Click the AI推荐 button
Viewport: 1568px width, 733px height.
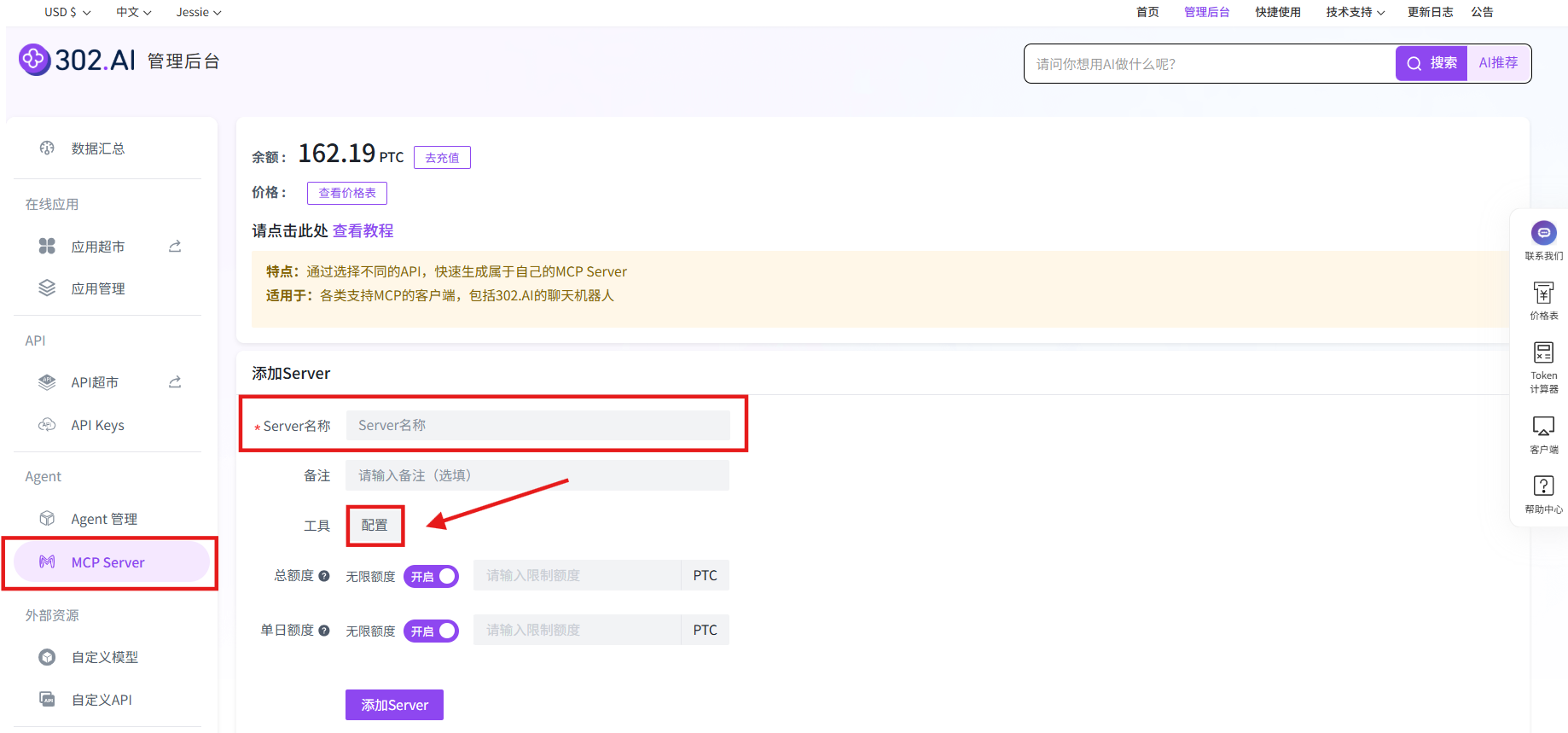tap(1498, 63)
